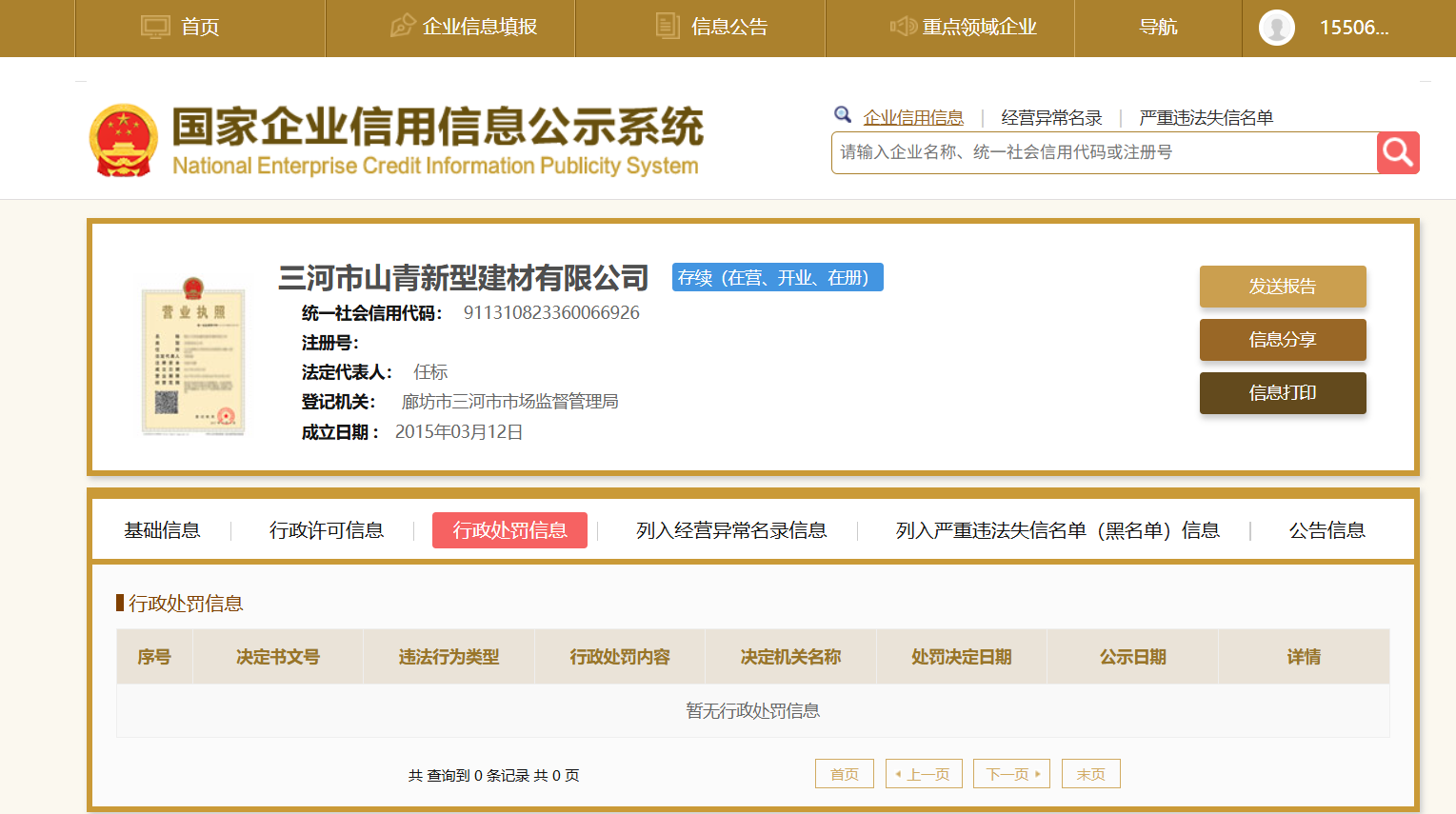Viewport: 1456px width, 814px height.
Task: Switch to the 基础信息 tab
Action: tap(162, 530)
